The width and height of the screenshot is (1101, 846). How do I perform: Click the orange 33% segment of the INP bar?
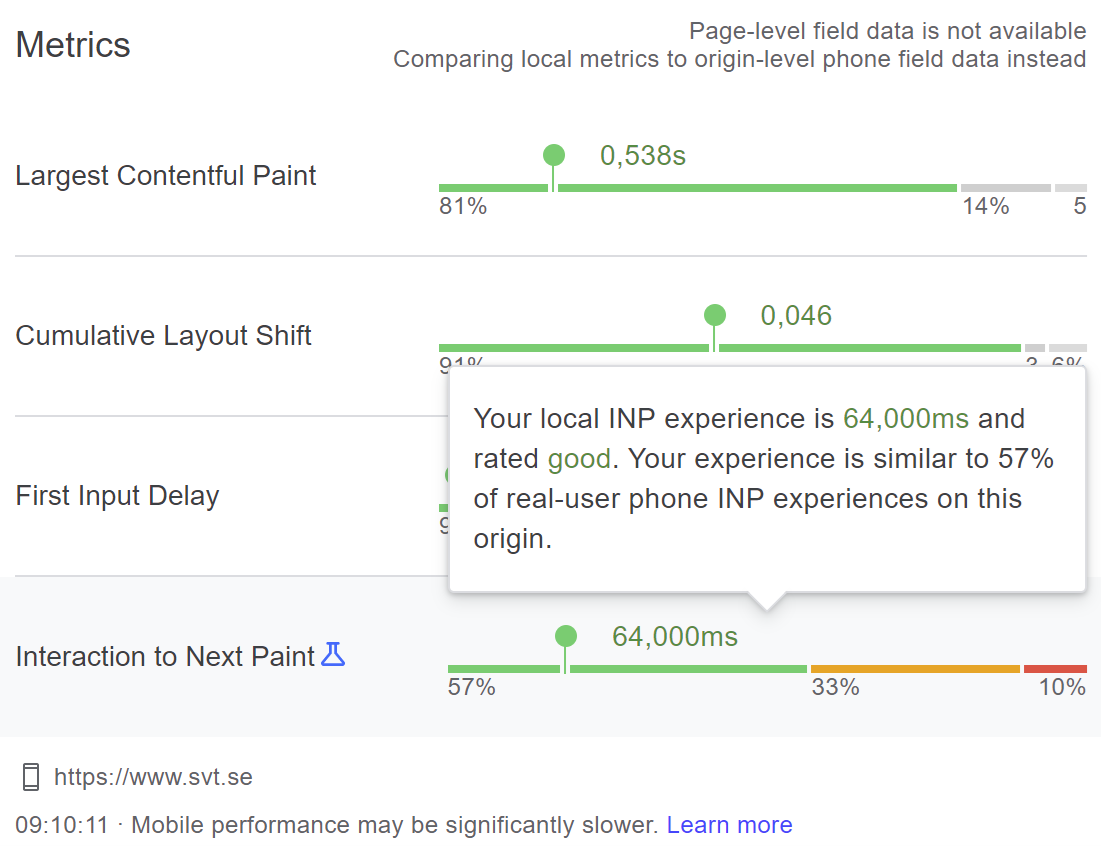click(x=914, y=669)
